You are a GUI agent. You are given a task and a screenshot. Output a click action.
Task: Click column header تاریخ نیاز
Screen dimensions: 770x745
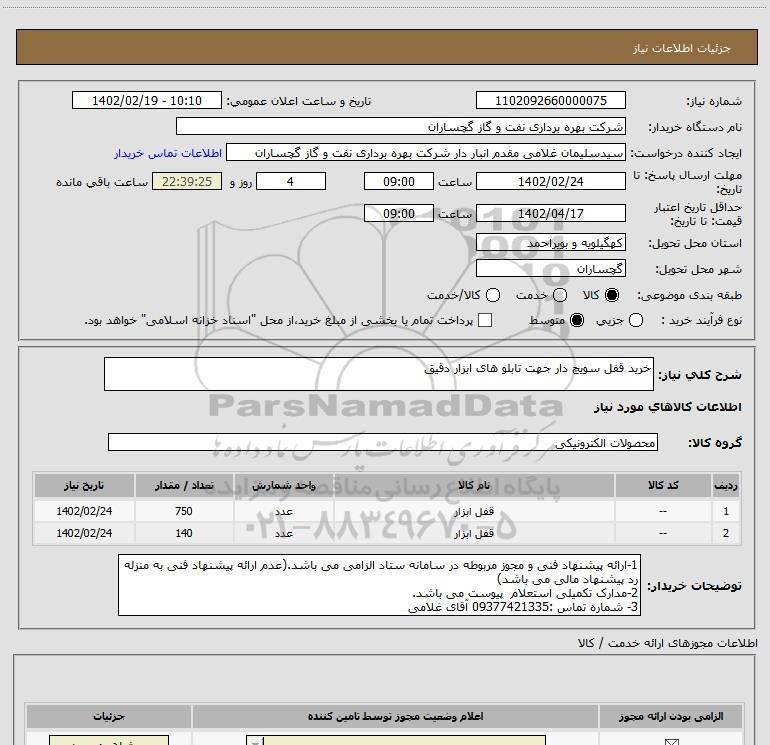tap(84, 486)
